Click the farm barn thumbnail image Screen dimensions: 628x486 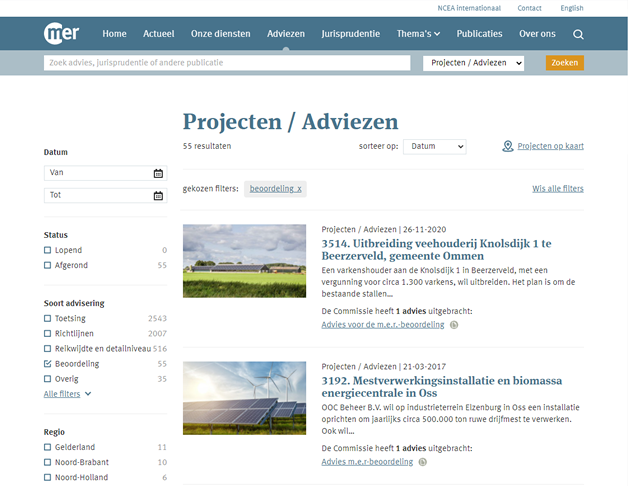[244, 261]
